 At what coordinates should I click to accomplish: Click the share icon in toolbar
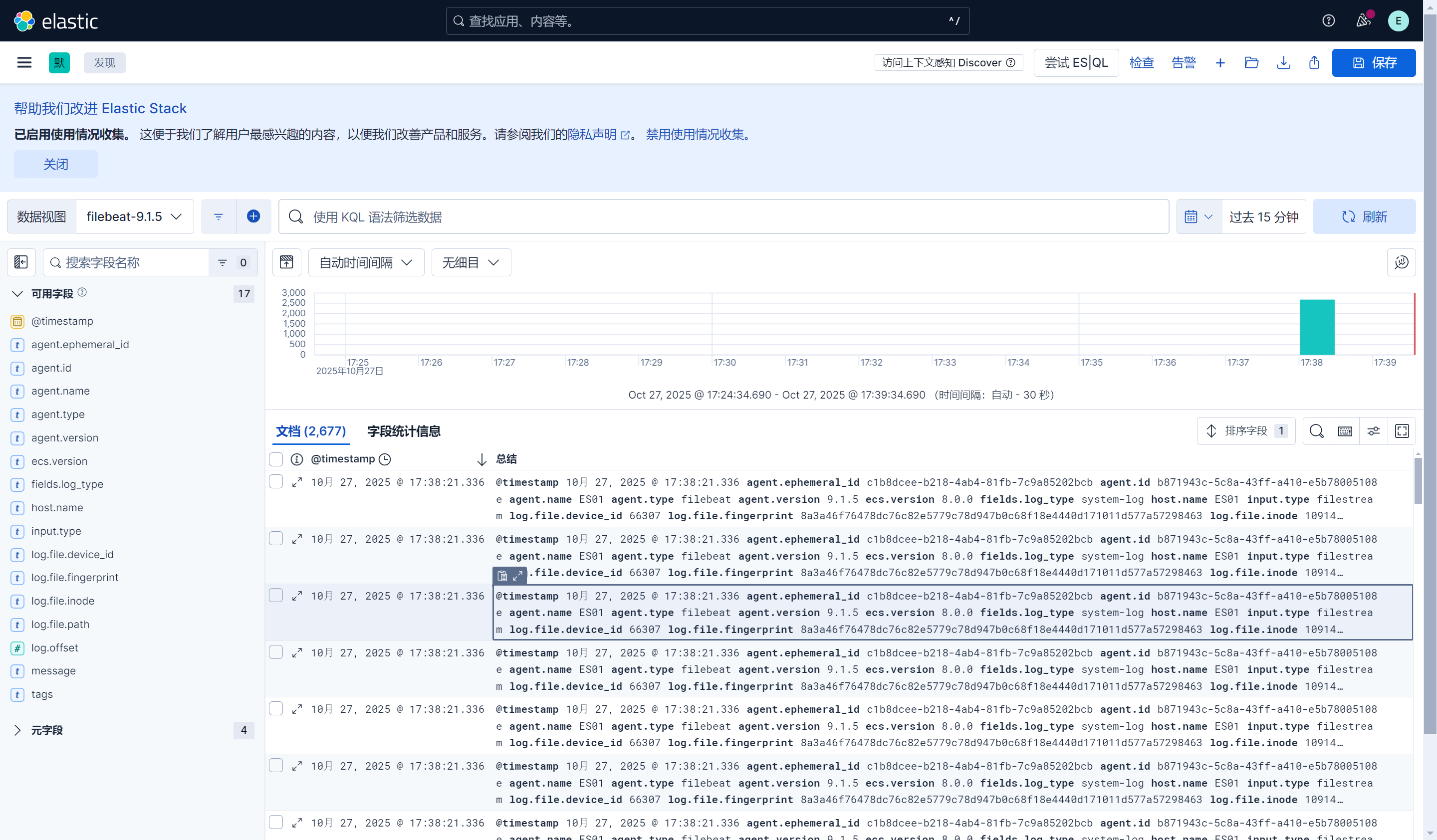point(1314,63)
